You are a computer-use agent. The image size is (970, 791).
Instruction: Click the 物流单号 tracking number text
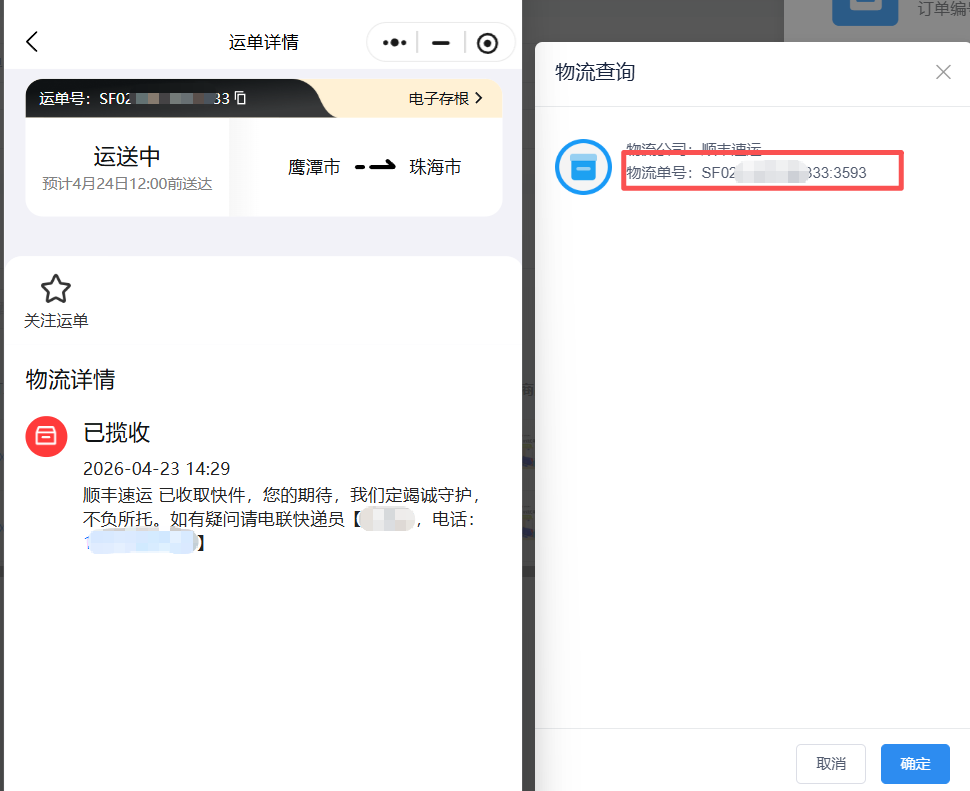(747, 173)
